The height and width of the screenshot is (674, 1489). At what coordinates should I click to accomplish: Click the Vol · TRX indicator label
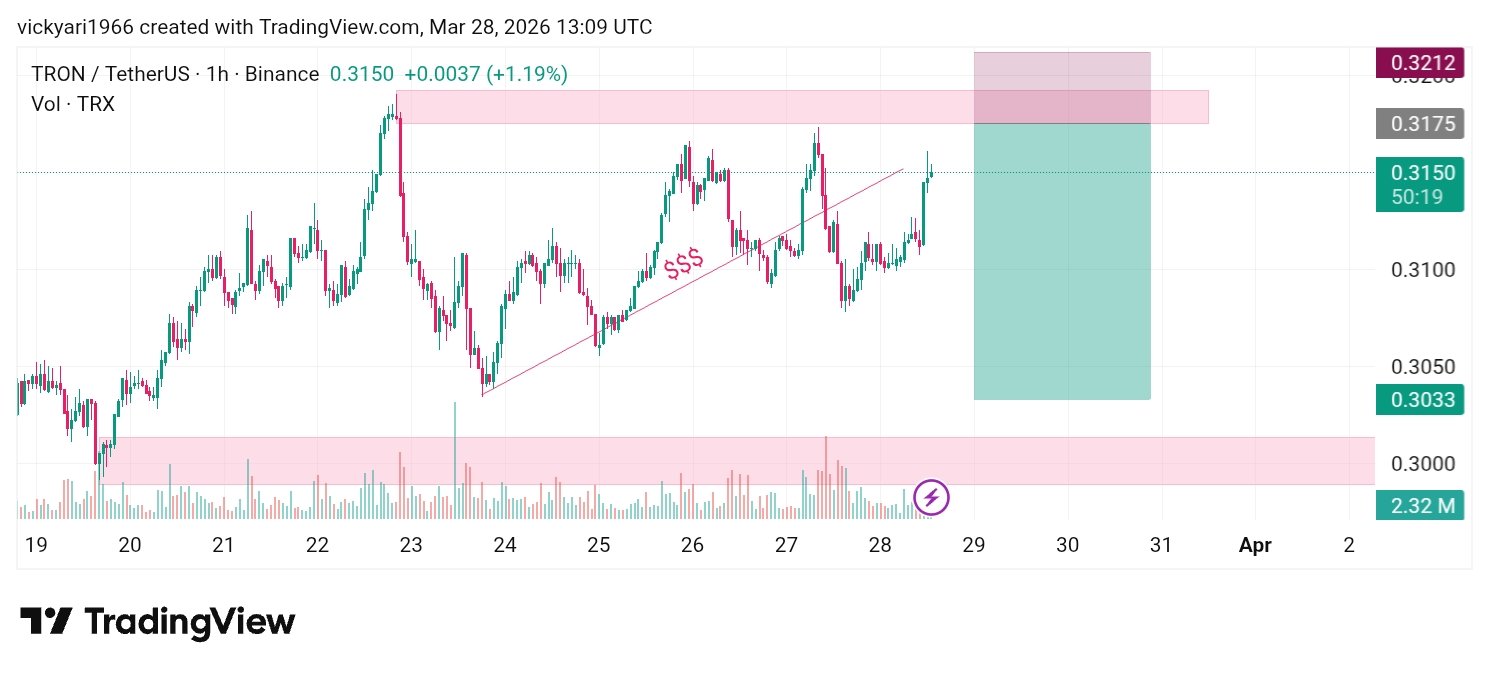pos(73,103)
